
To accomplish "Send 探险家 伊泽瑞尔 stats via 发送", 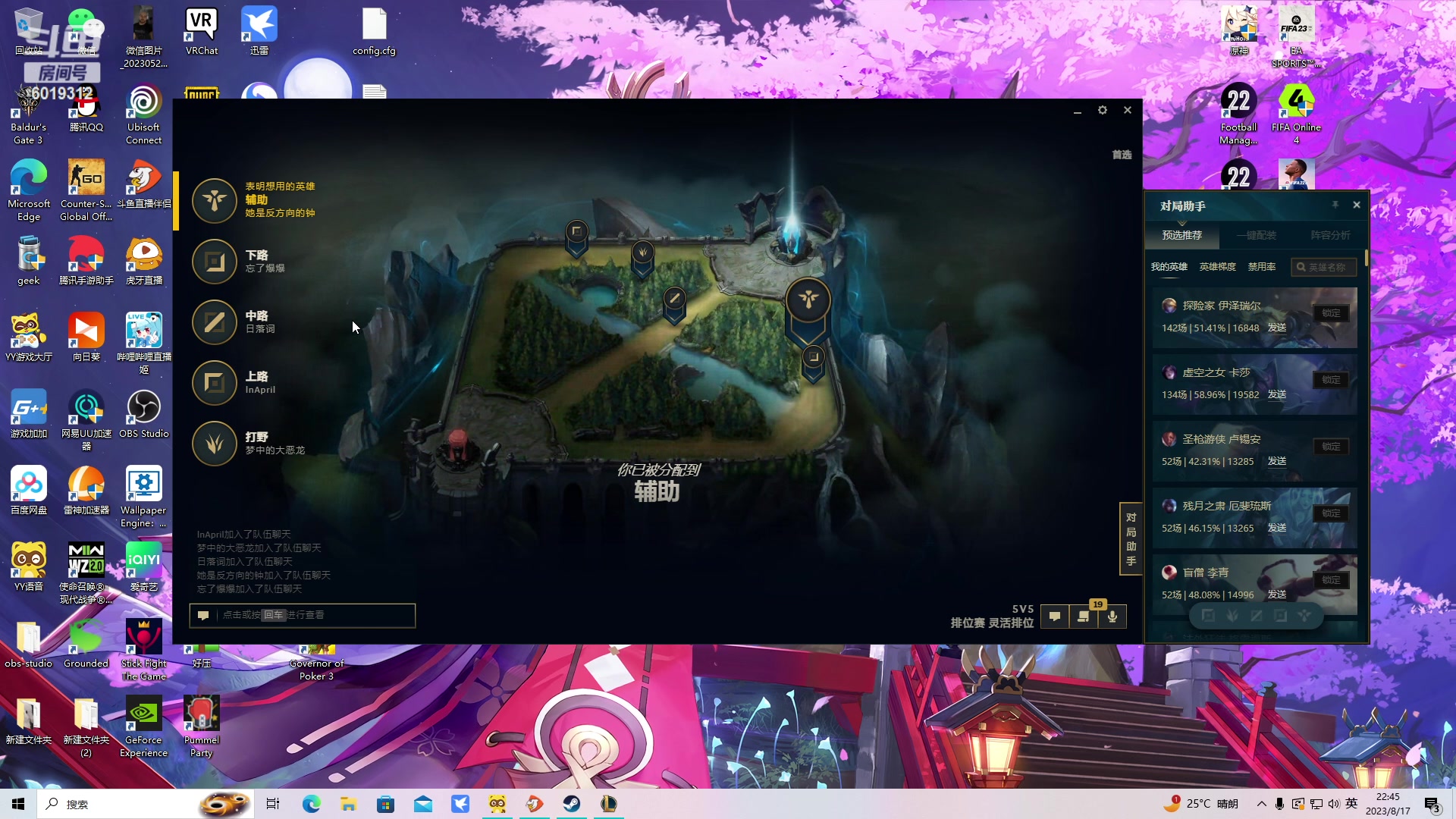I will coord(1277,328).
